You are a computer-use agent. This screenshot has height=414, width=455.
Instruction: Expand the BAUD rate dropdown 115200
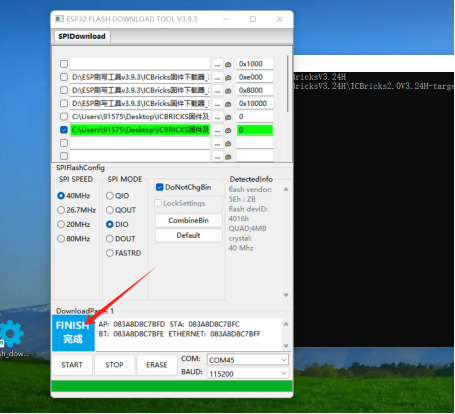tap(248, 373)
